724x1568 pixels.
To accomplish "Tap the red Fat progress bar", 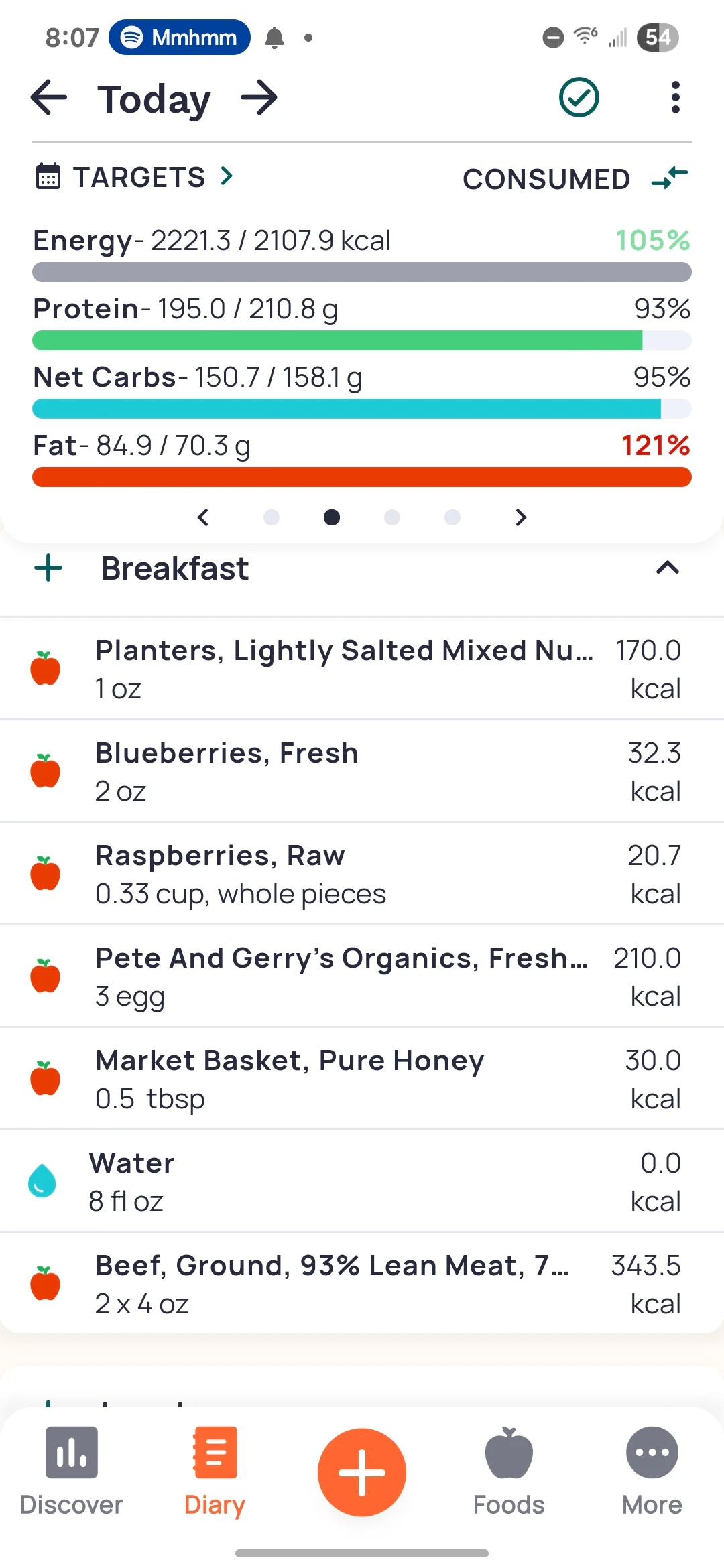I will [x=362, y=477].
